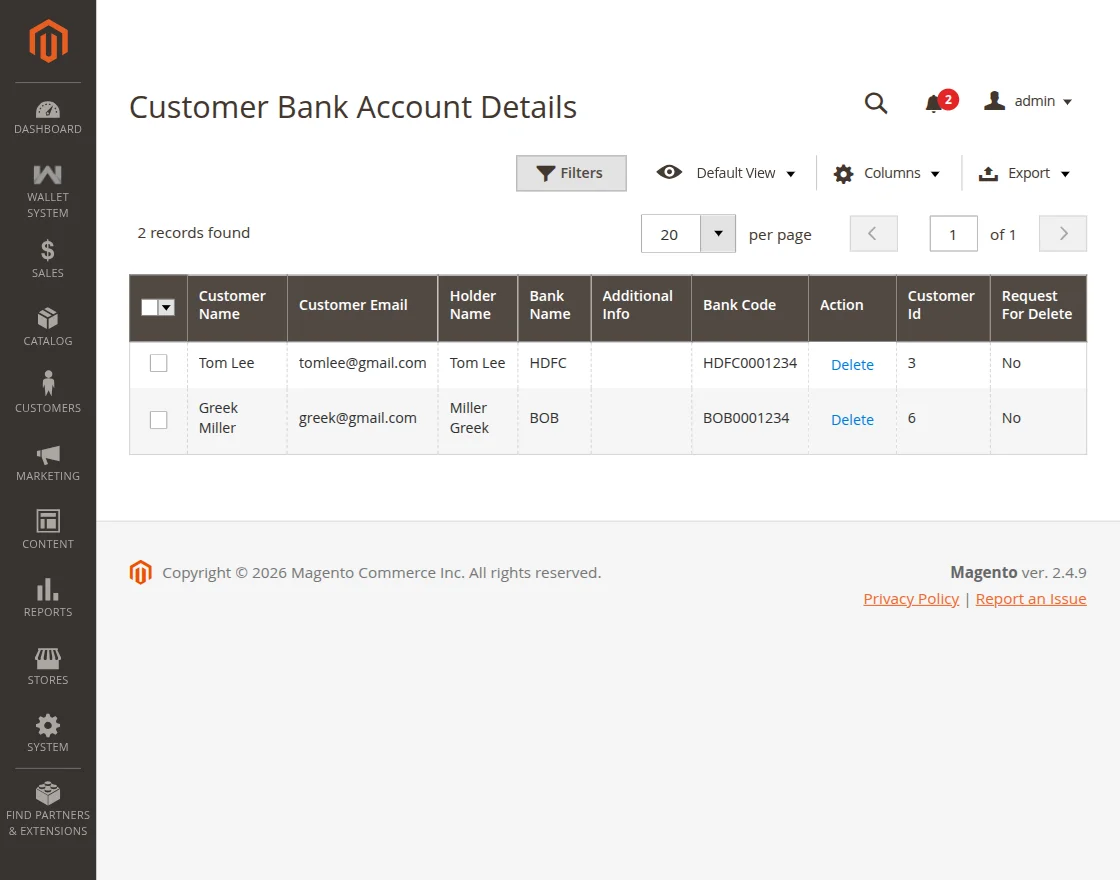The height and width of the screenshot is (880, 1120).
Task: Select the checkbox for Tom Lee row
Action: click(x=159, y=363)
